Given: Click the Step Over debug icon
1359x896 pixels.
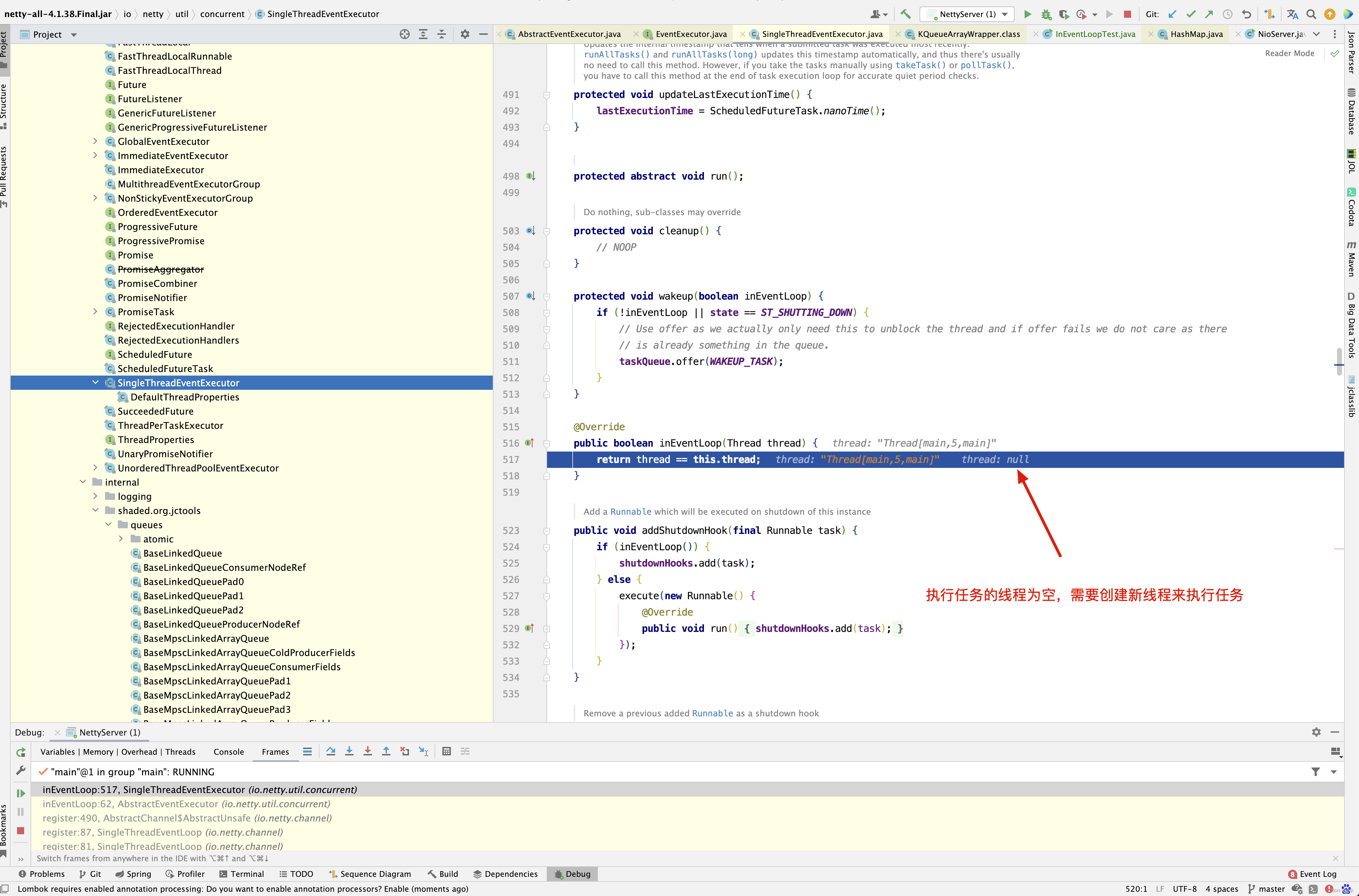Looking at the screenshot, I should [330, 752].
